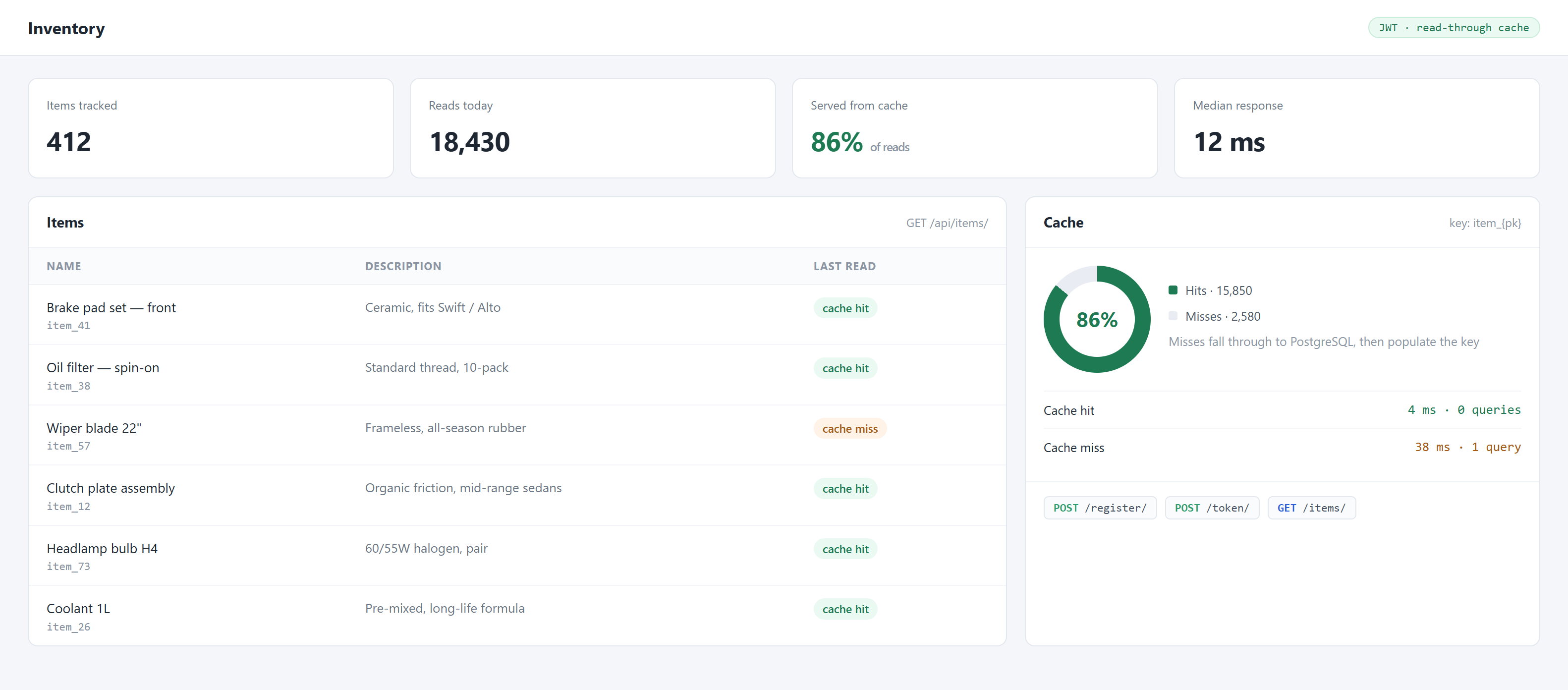Click cache hit badge for Coolant 1L
1568x690 pixels.
pos(845,609)
